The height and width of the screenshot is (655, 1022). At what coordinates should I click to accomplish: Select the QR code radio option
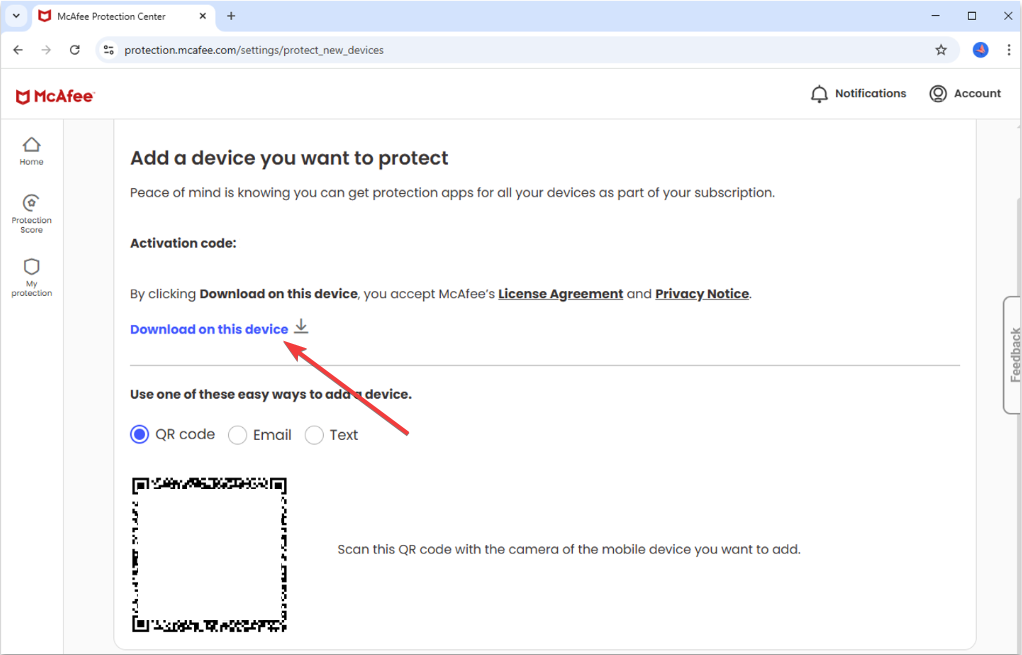click(139, 435)
